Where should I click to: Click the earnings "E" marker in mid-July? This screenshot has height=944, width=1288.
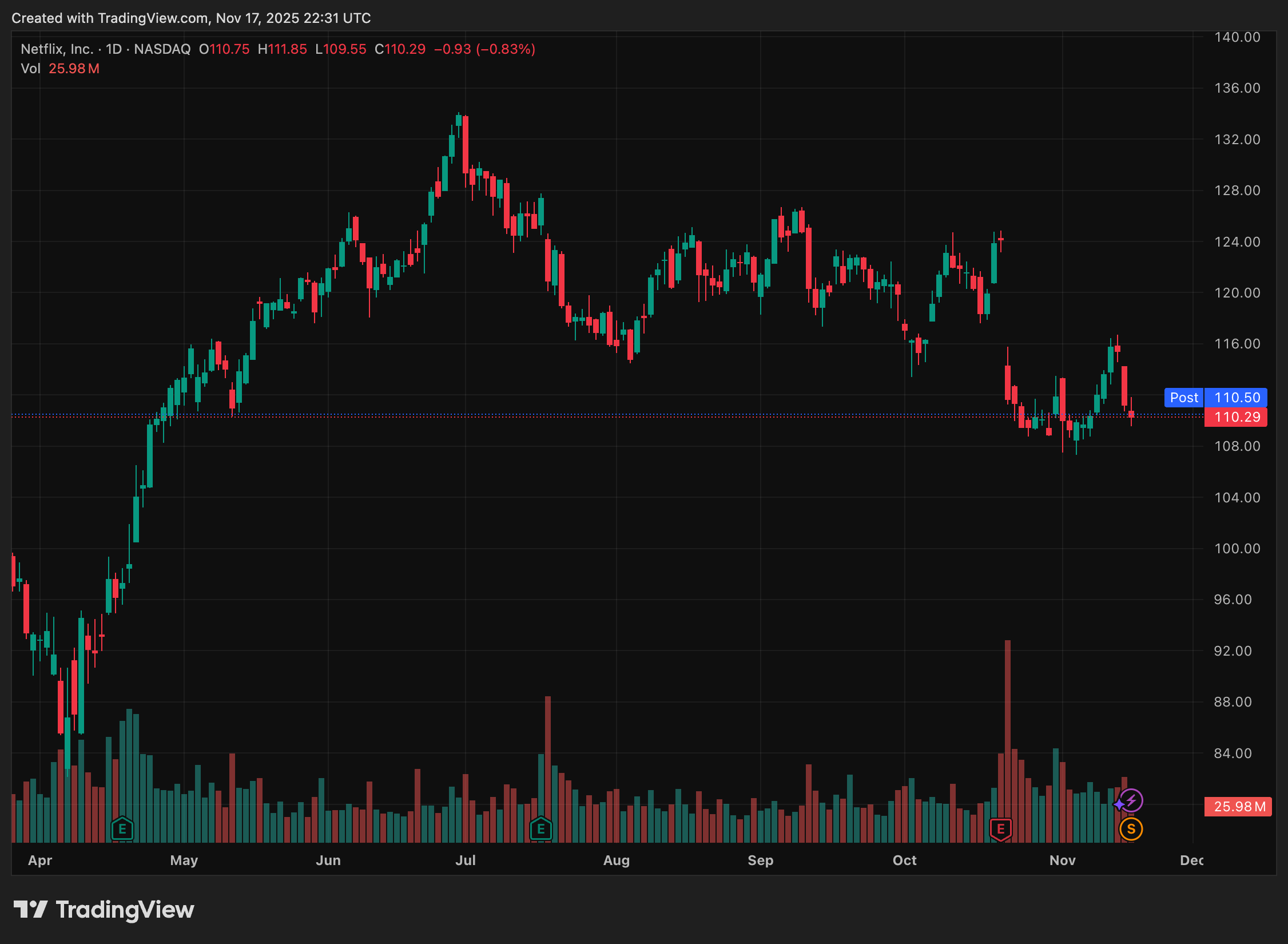540,828
